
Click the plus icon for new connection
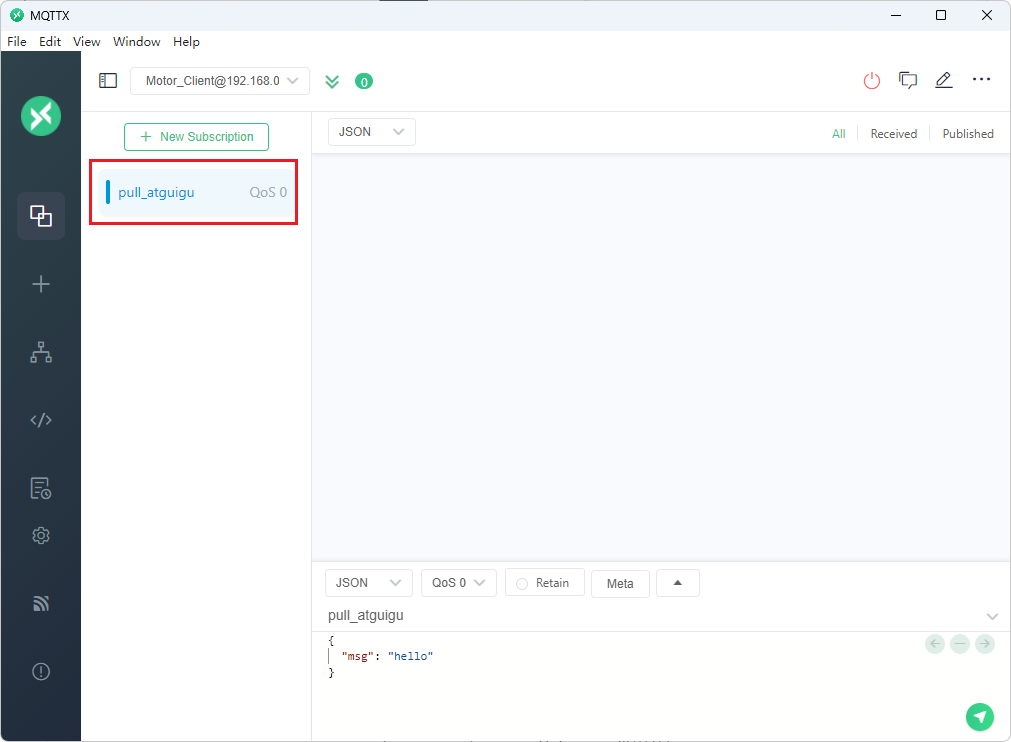point(41,284)
